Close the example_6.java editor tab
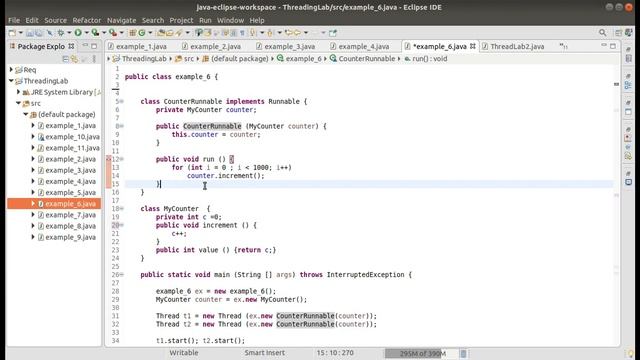 [473, 46]
